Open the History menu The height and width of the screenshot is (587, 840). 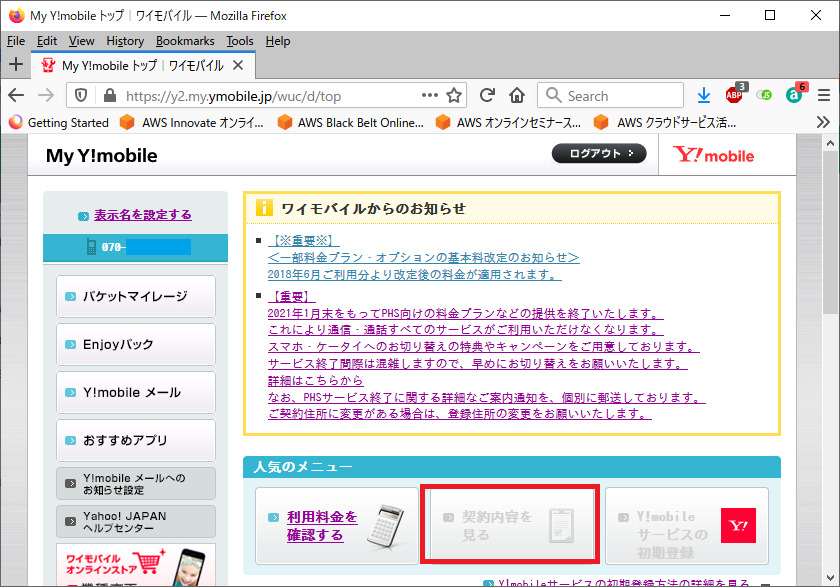125,41
